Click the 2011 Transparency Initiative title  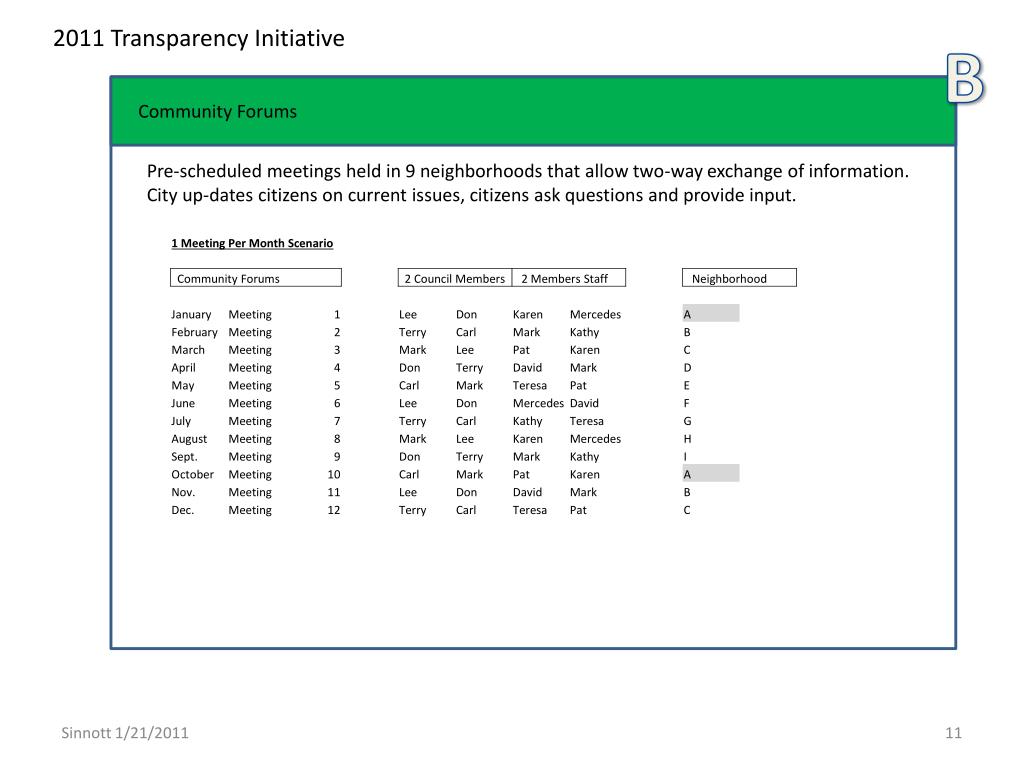[199, 39]
